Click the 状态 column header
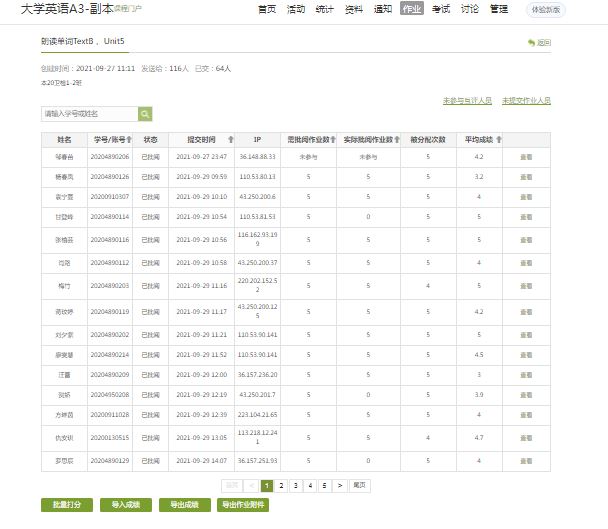Viewport: 608px width, 529px height. (x=150, y=140)
